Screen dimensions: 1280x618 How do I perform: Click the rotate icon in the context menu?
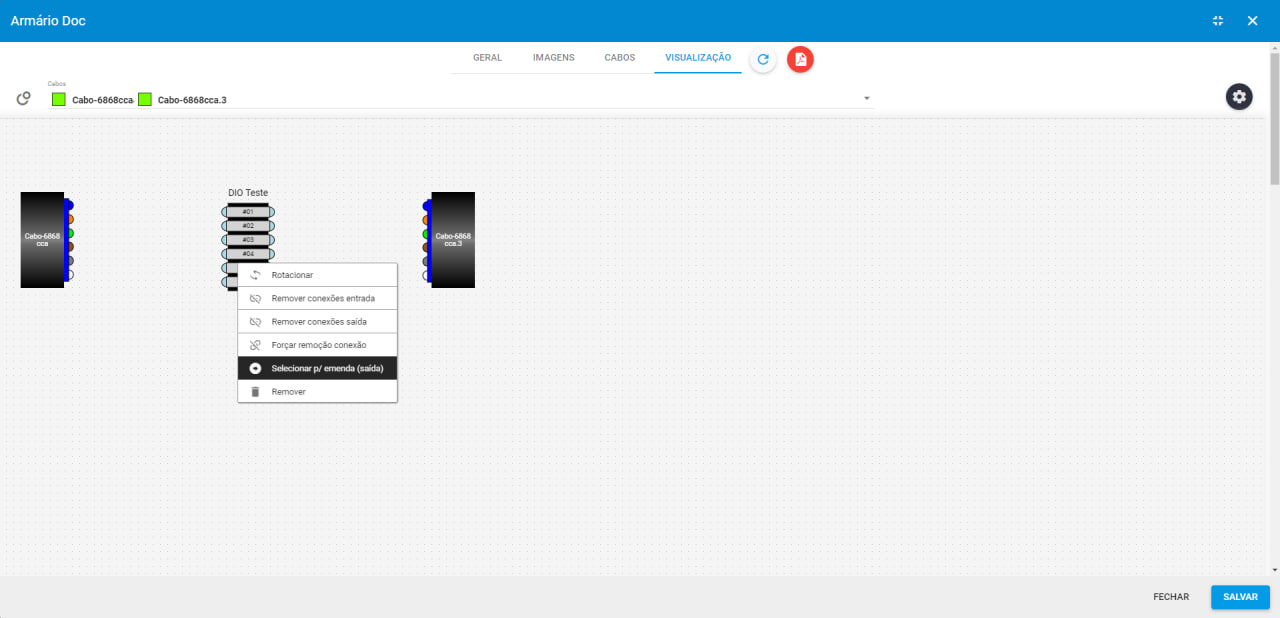click(255, 275)
